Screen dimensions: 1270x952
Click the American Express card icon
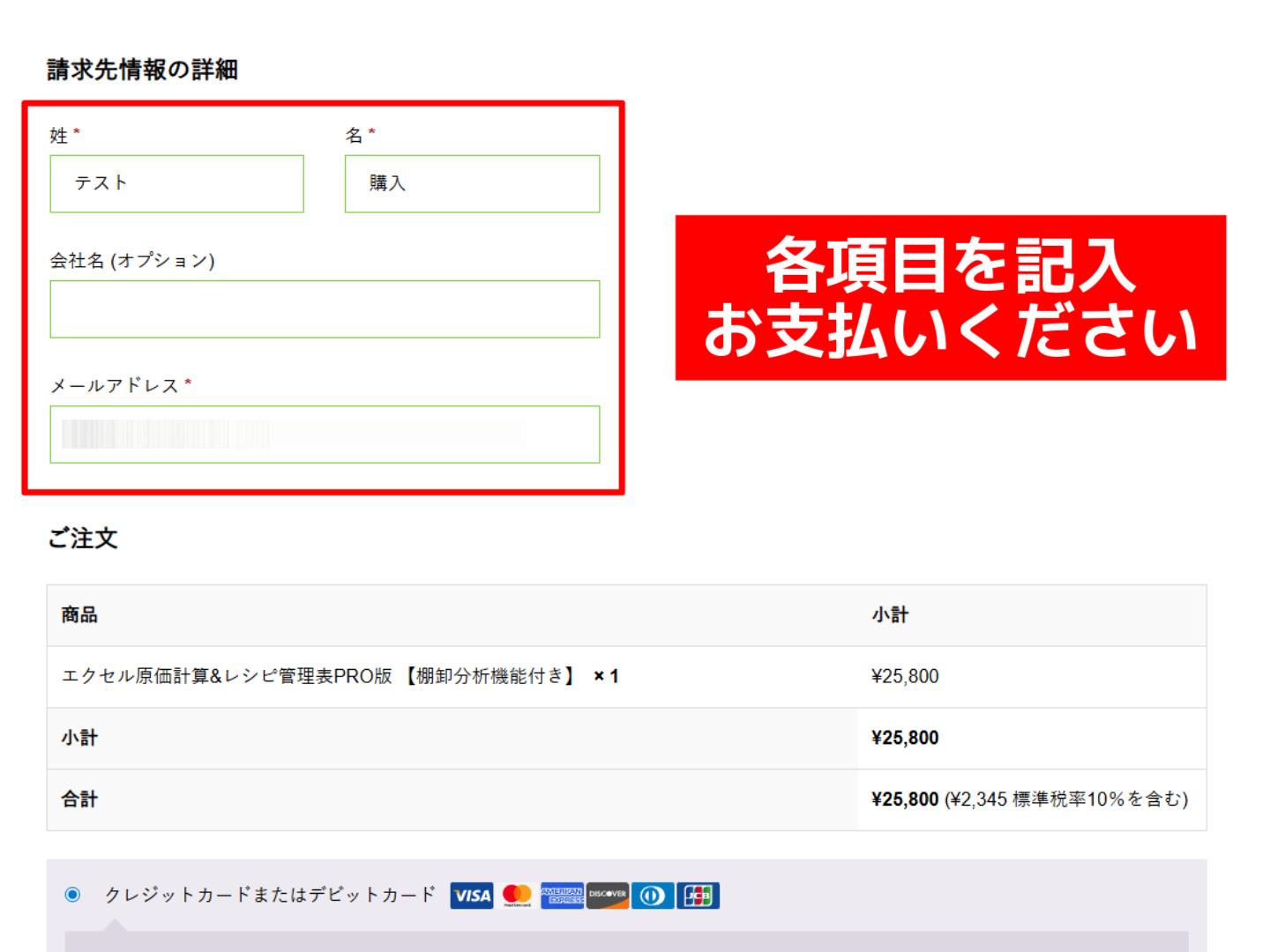point(562,896)
